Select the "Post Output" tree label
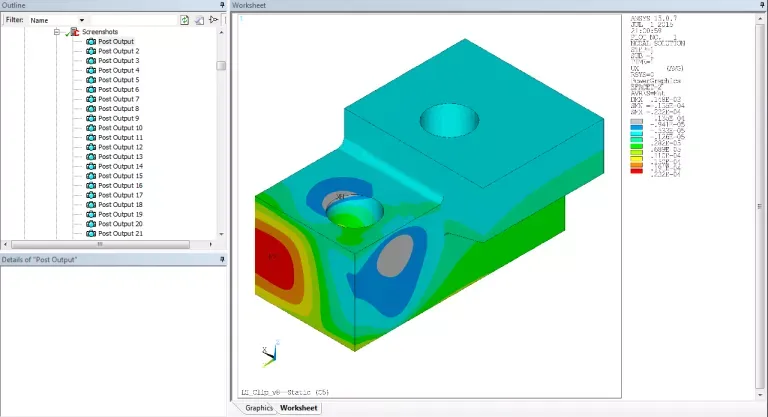768x417 pixels. [116, 42]
